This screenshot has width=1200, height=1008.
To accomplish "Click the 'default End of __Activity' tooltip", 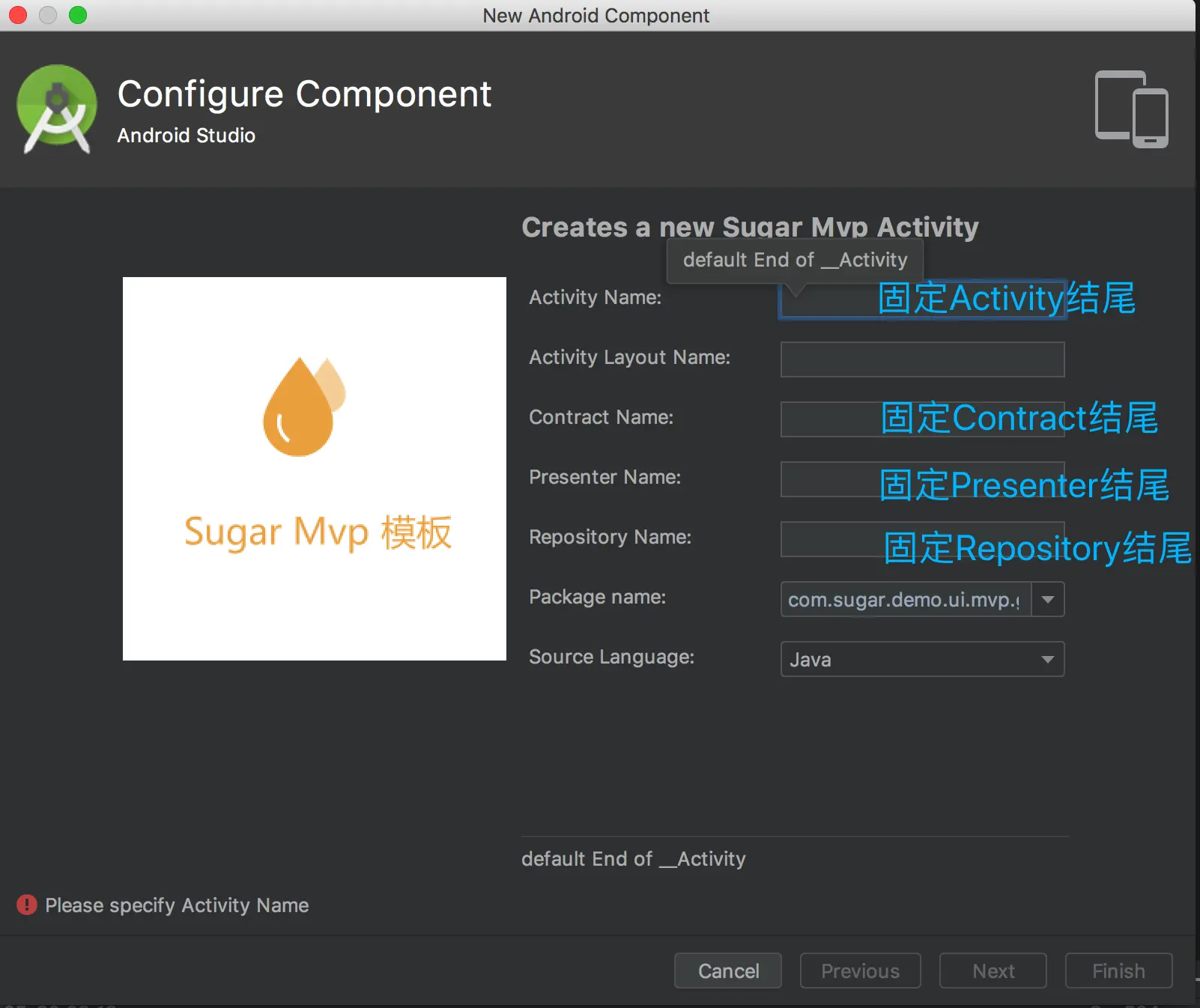I will pos(795,260).
